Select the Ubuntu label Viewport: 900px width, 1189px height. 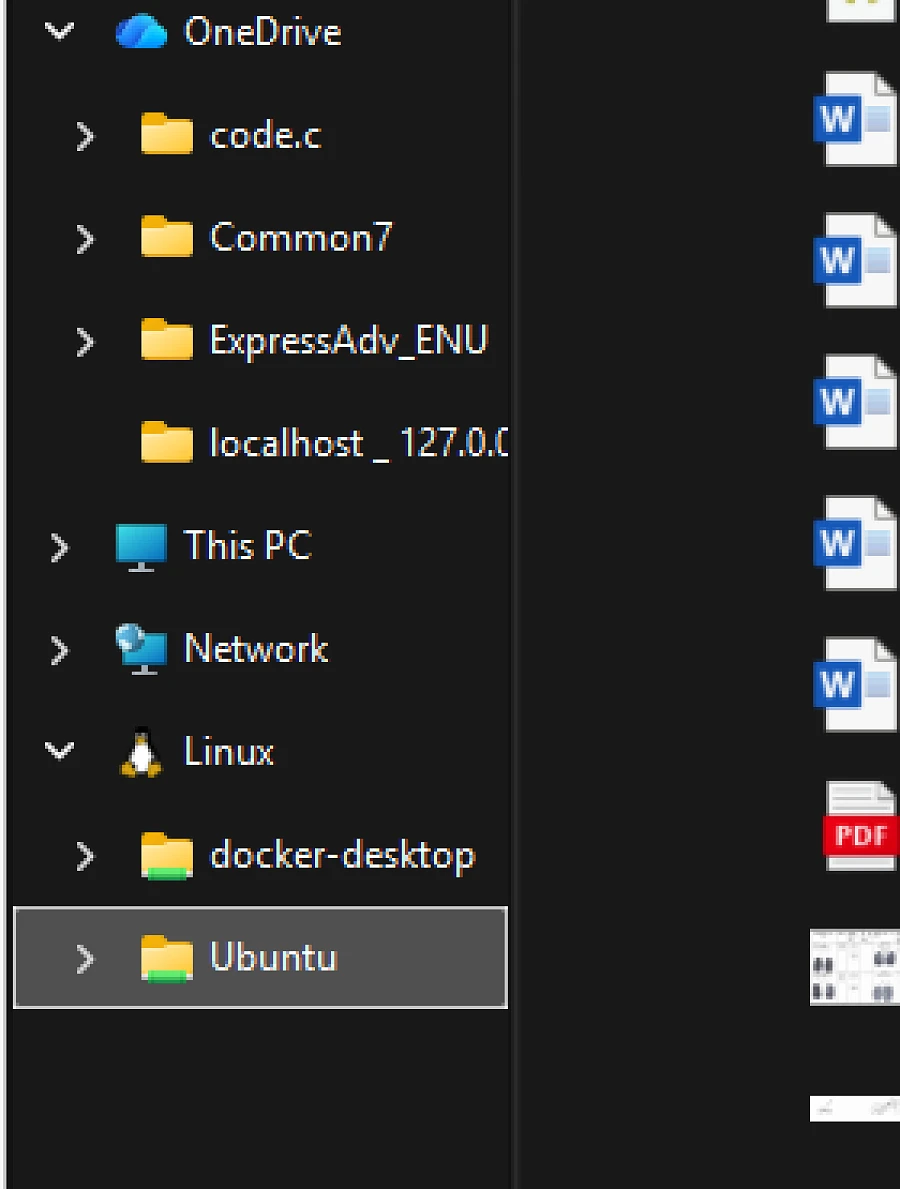[x=273, y=957]
